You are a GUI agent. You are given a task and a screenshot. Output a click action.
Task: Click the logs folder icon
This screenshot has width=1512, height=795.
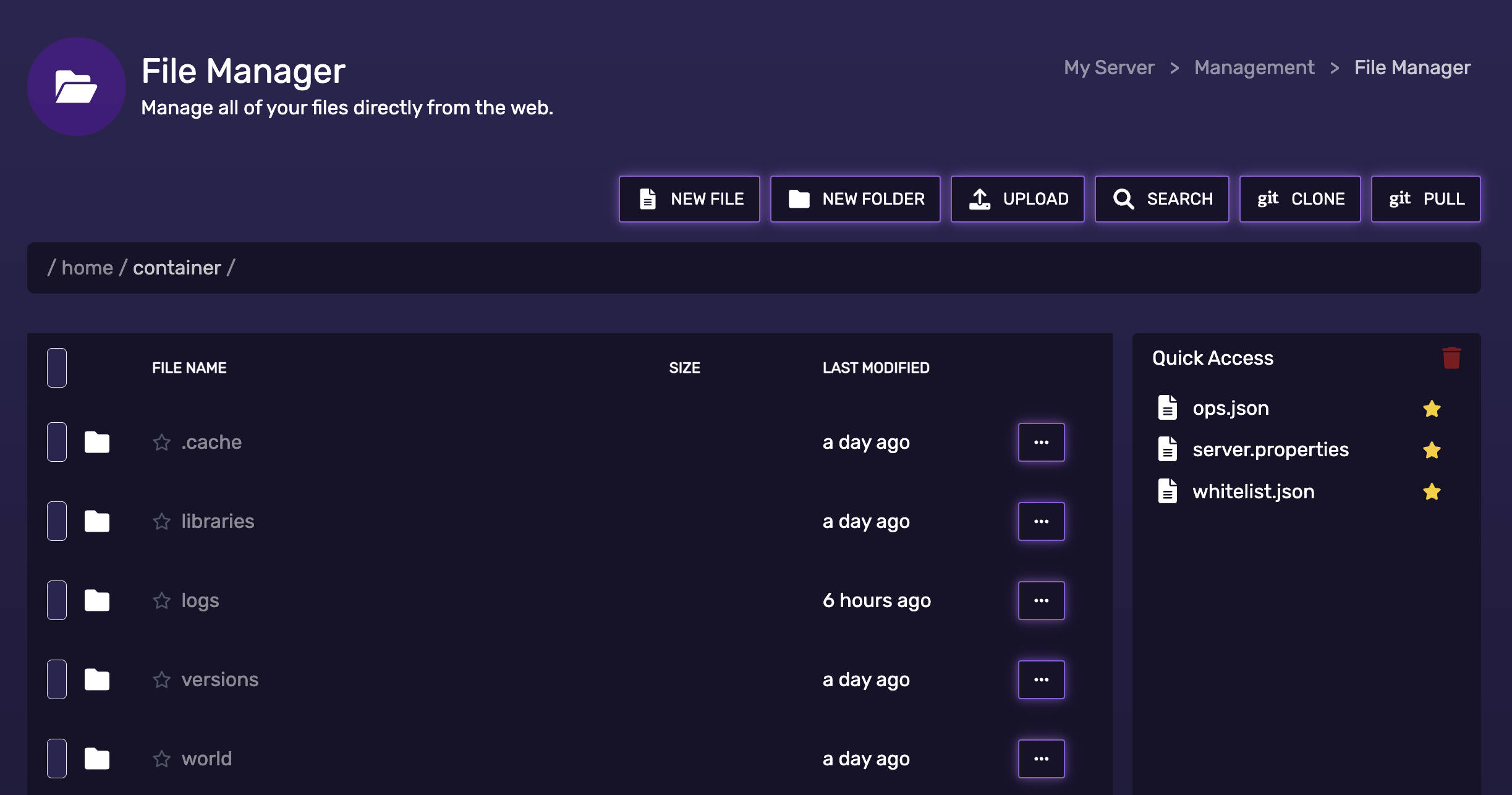click(x=96, y=600)
